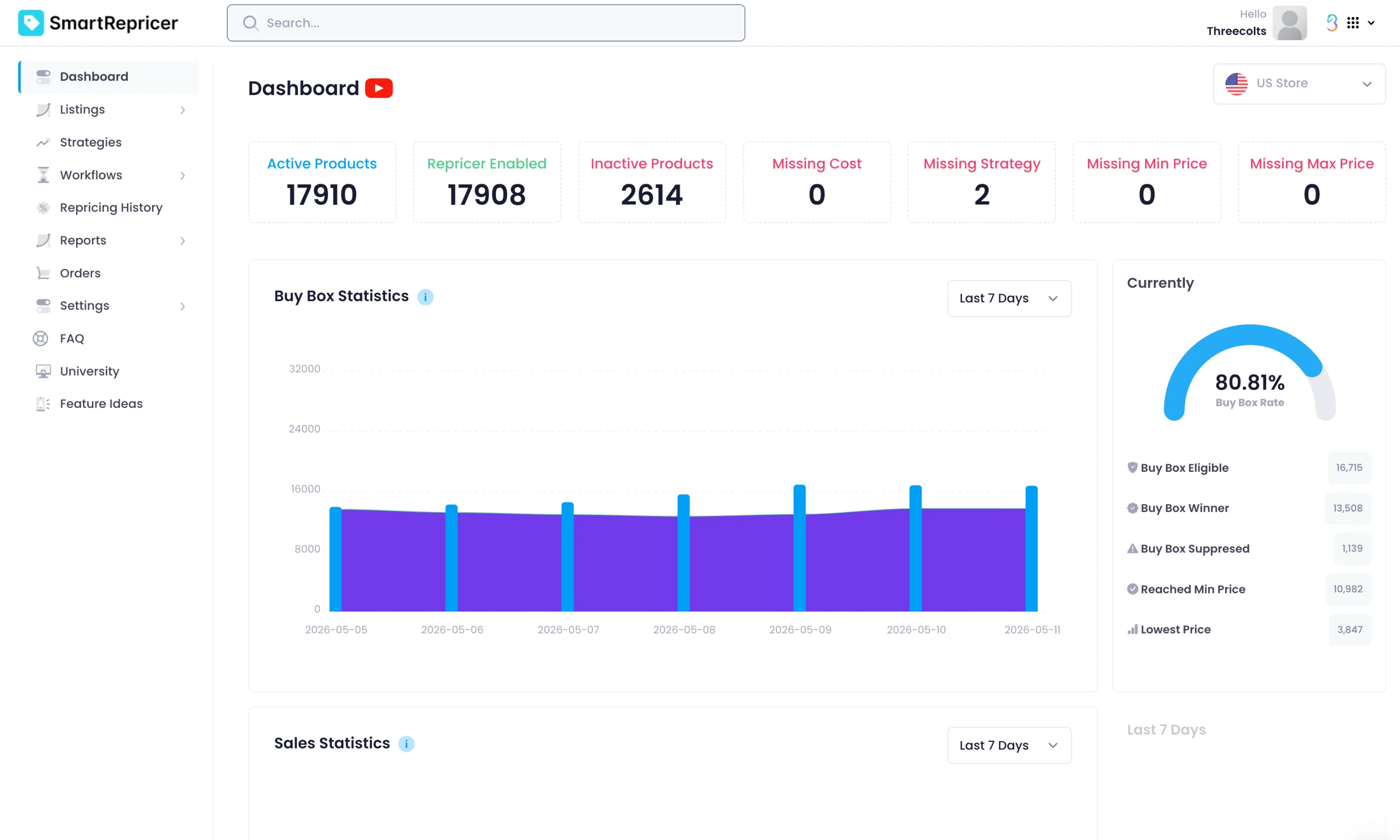This screenshot has height=840, width=1400.
Task: Click the Sales Statistics info icon
Action: [x=406, y=744]
